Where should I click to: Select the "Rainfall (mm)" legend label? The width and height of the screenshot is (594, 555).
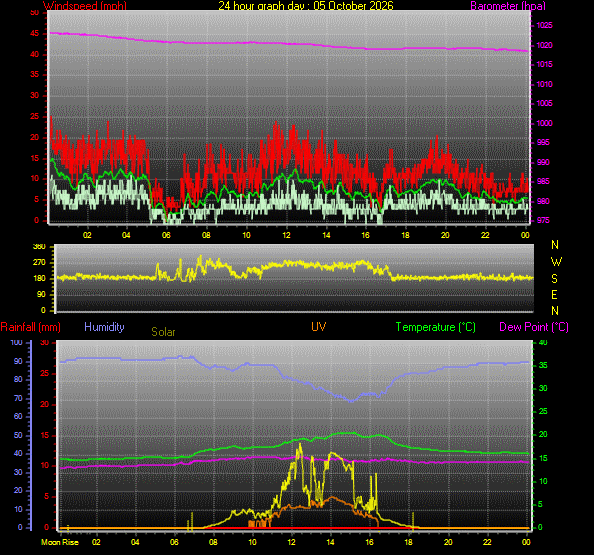[x=31, y=327]
